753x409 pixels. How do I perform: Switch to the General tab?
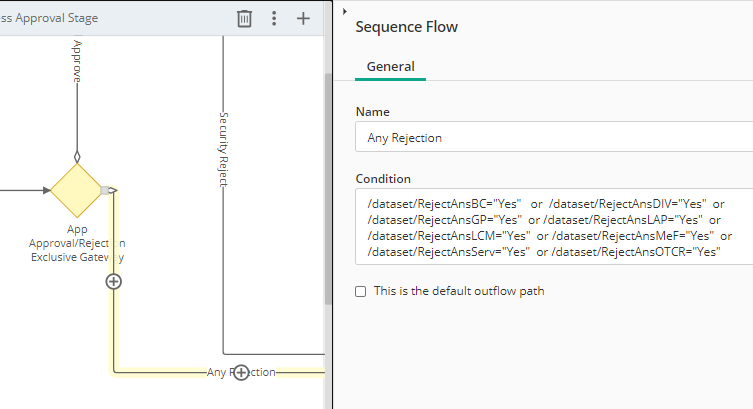[390, 67]
